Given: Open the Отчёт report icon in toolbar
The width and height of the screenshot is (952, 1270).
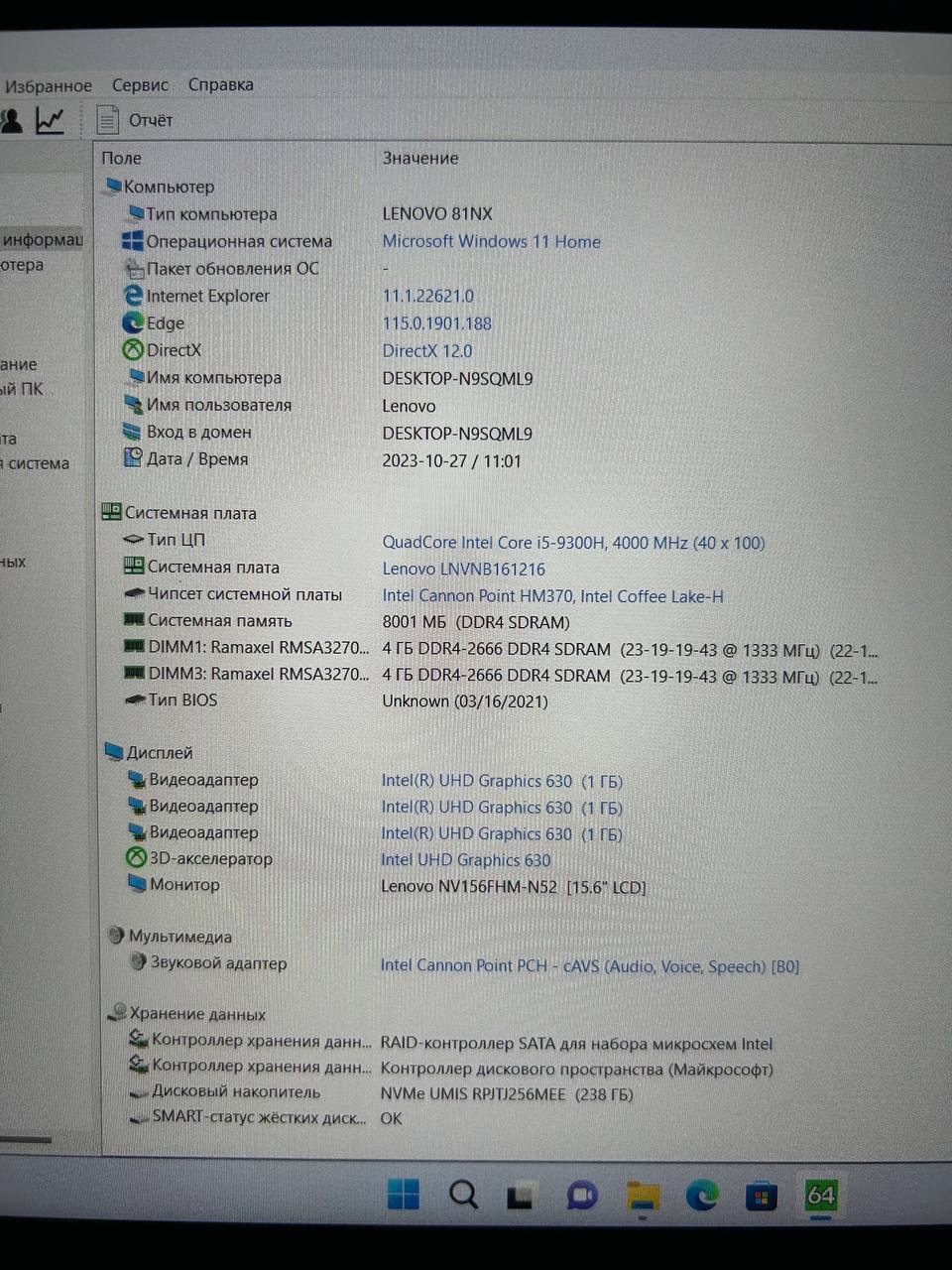Looking at the screenshot, I should [107, 120].
